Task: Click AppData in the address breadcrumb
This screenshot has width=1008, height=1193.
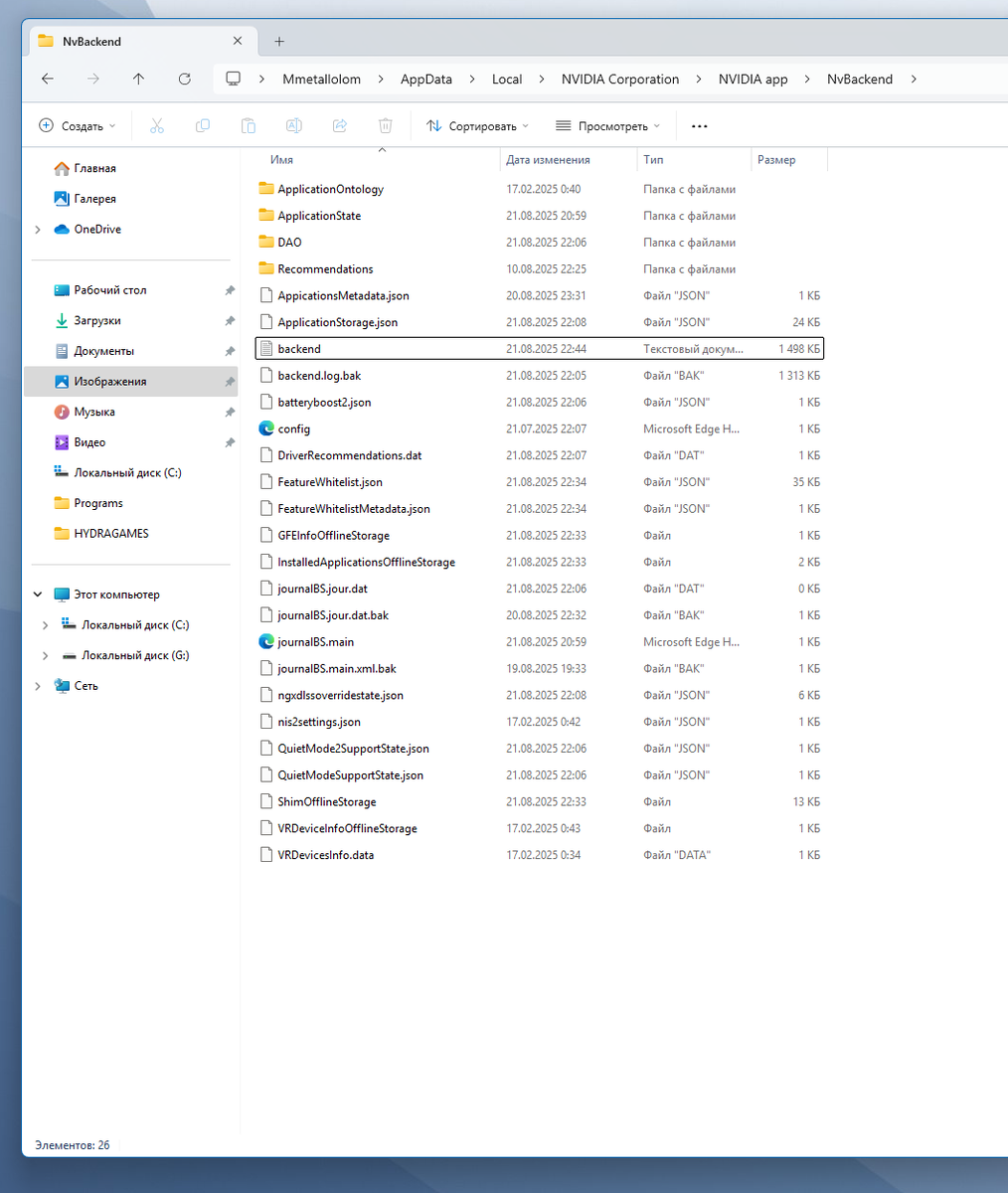Action: [426, 80]
